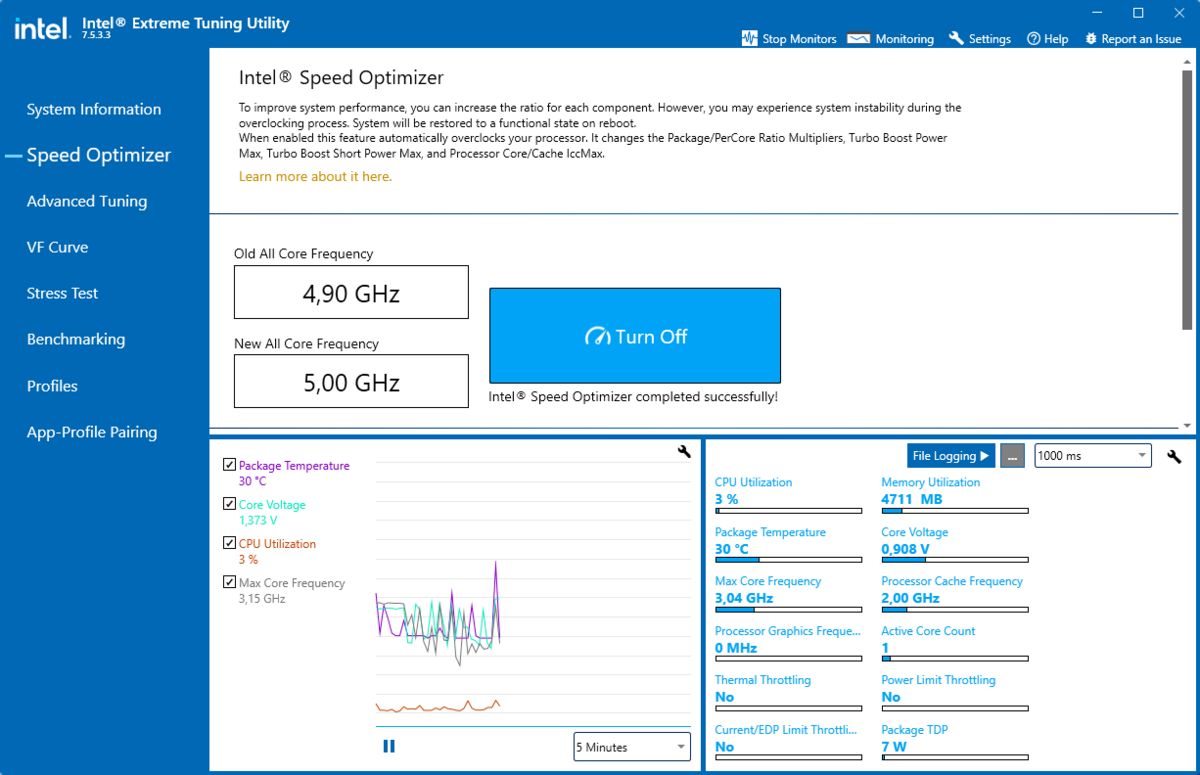Open Profiles

tap(52, 386)
